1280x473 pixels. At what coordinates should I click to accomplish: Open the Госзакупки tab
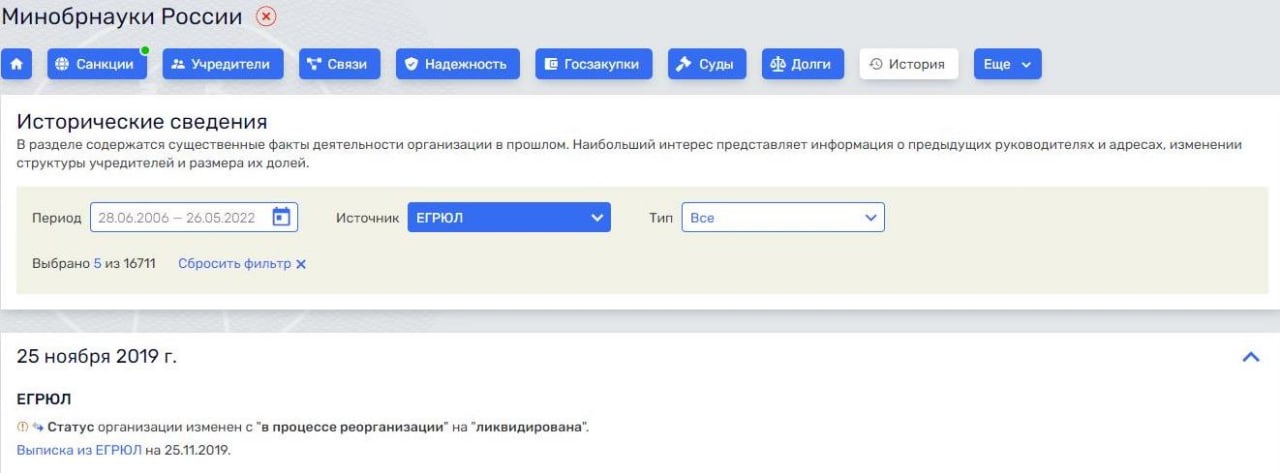click(x=594, y=64)
